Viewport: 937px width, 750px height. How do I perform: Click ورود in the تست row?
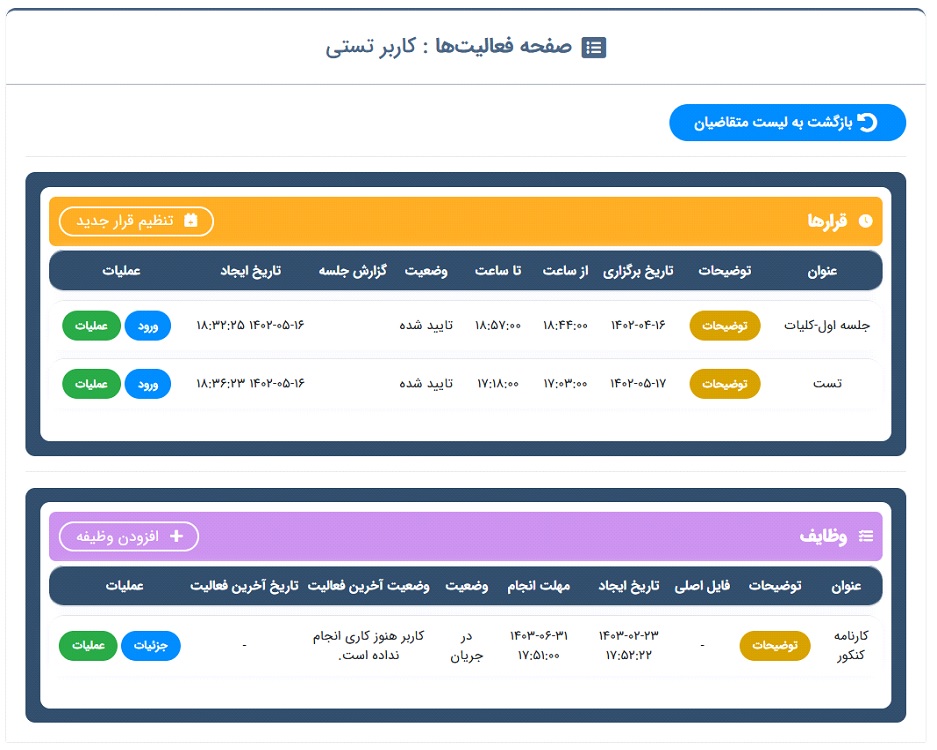[x=148, y=384]
